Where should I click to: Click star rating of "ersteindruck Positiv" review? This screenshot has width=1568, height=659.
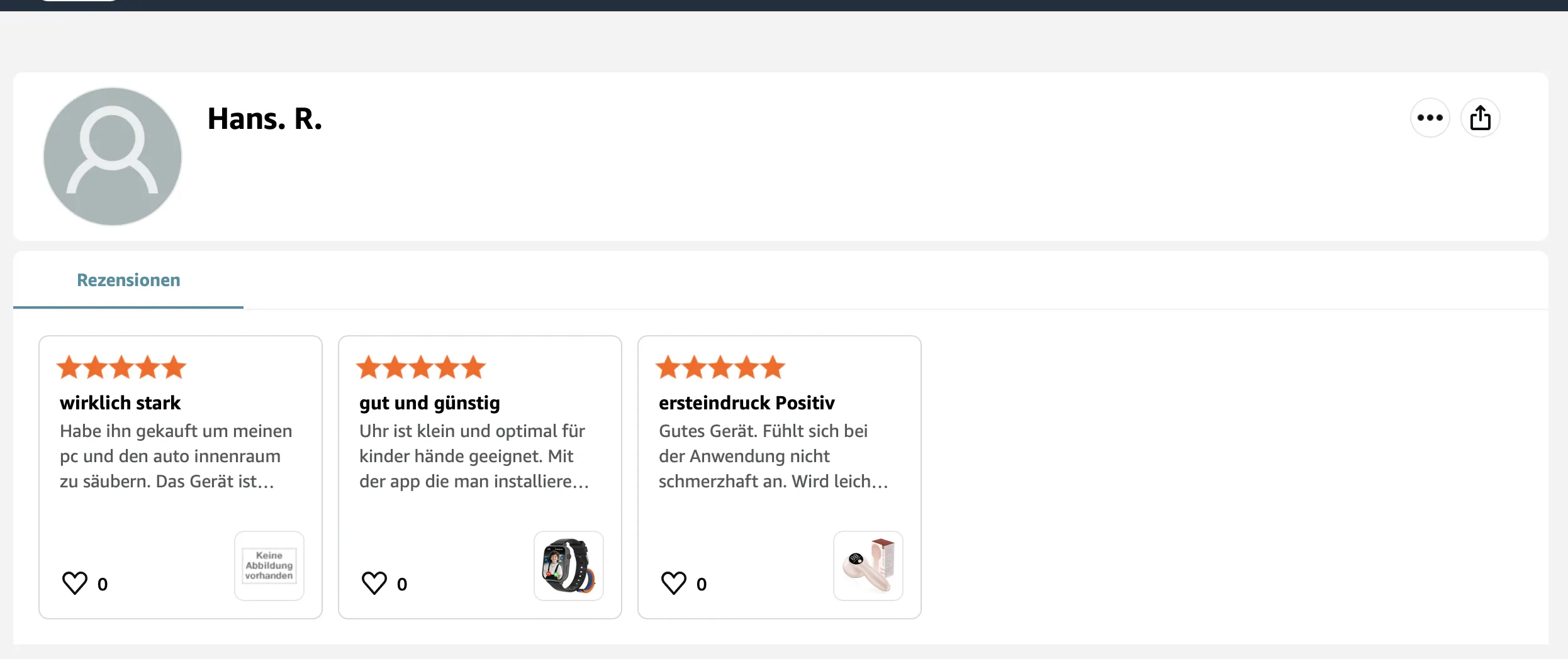pyautogui.click(x=720, y=367)
